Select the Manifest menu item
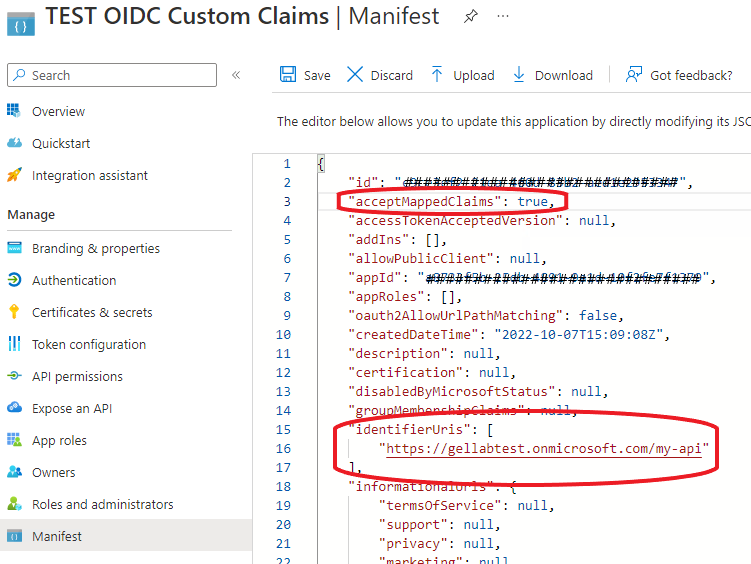 coord(126,536)
